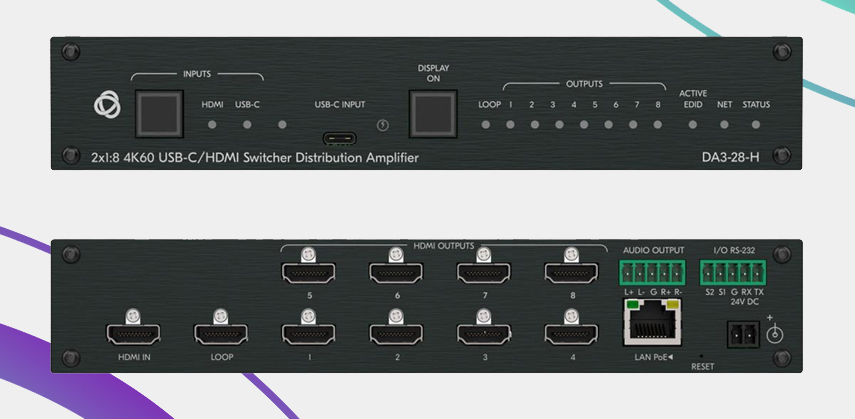The width and height of the screenshot is (855, 419).
Task: Click the NET indicator LED
Action: click(724, 124)
